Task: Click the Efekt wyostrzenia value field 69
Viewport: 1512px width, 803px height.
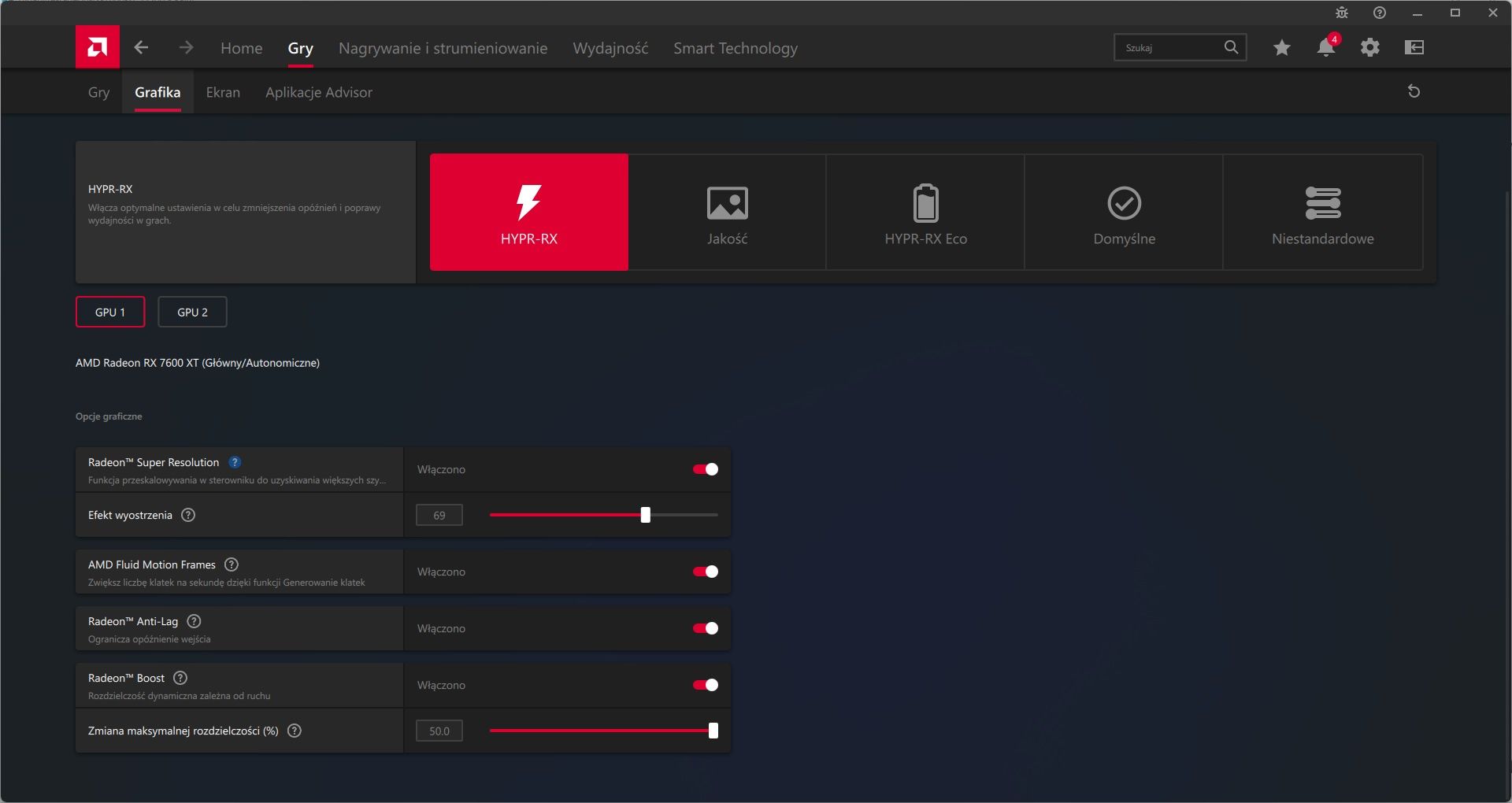Action: point(439,515)
